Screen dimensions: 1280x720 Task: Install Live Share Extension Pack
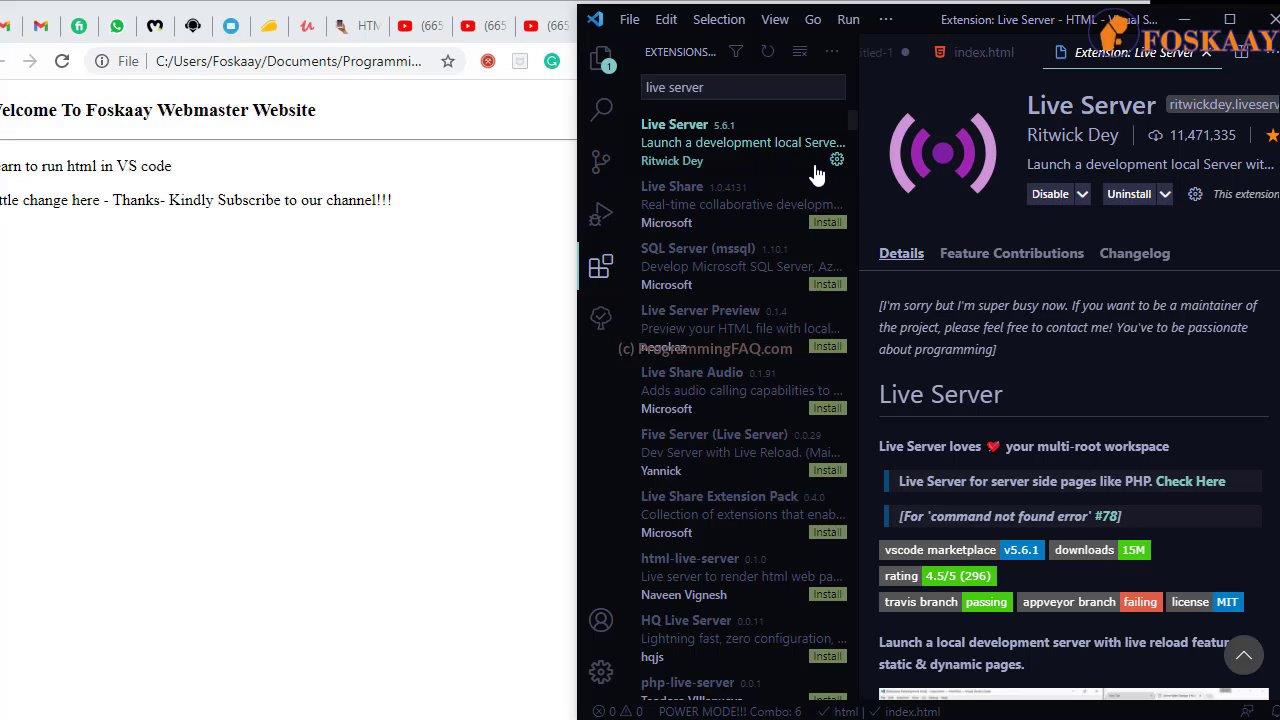click(827, 532)
